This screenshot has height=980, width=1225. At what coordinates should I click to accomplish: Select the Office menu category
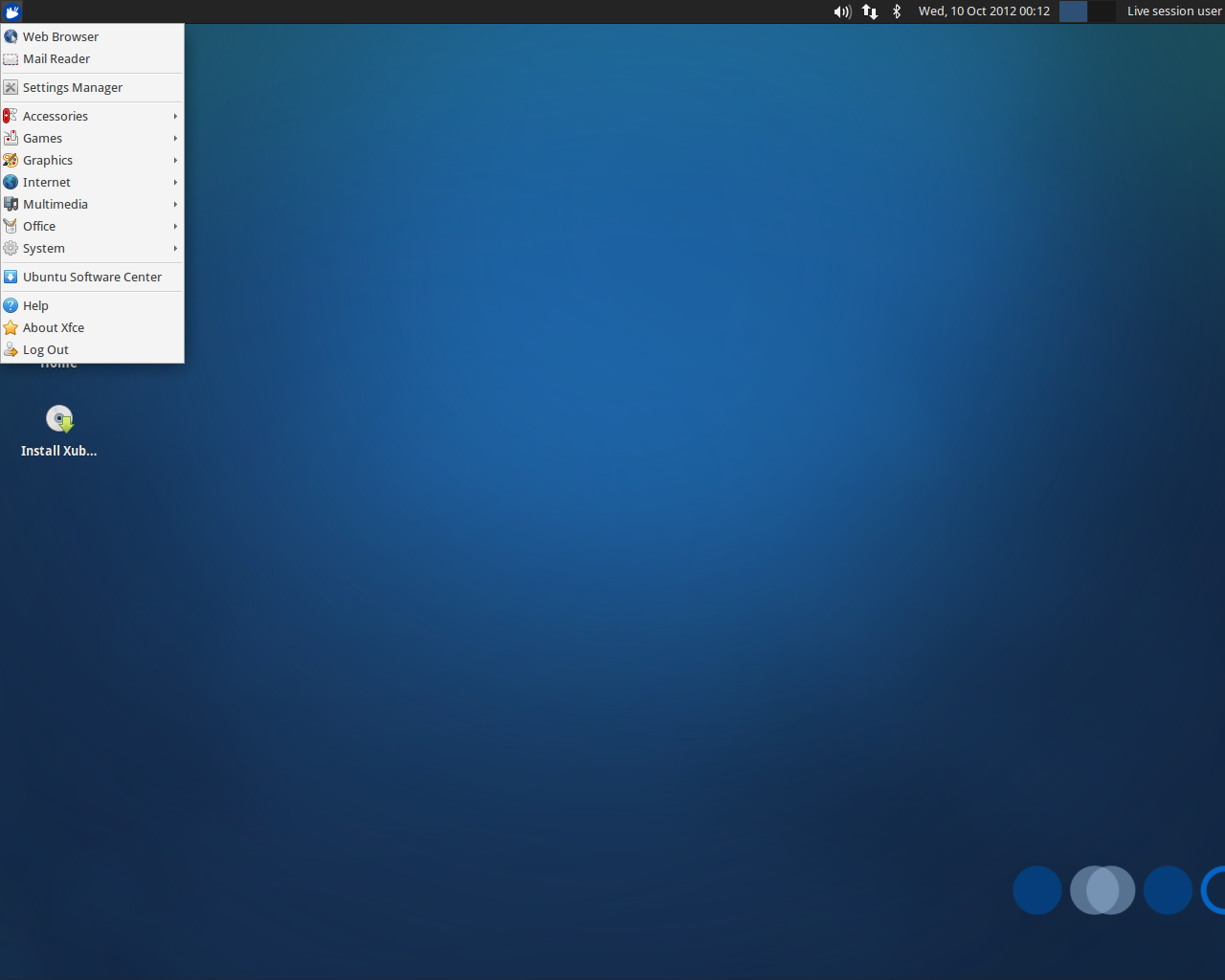(x=92, y=226)
